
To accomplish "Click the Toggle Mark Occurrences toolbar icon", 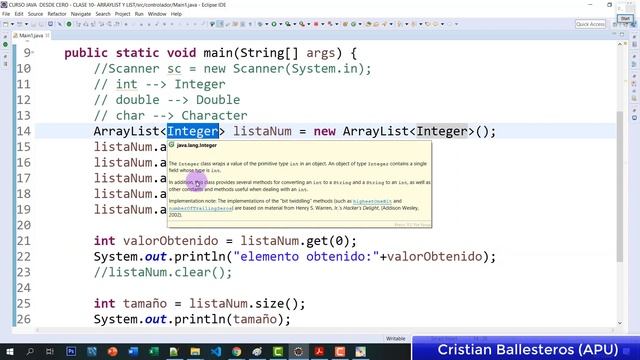I will click(x=220, y=24).
